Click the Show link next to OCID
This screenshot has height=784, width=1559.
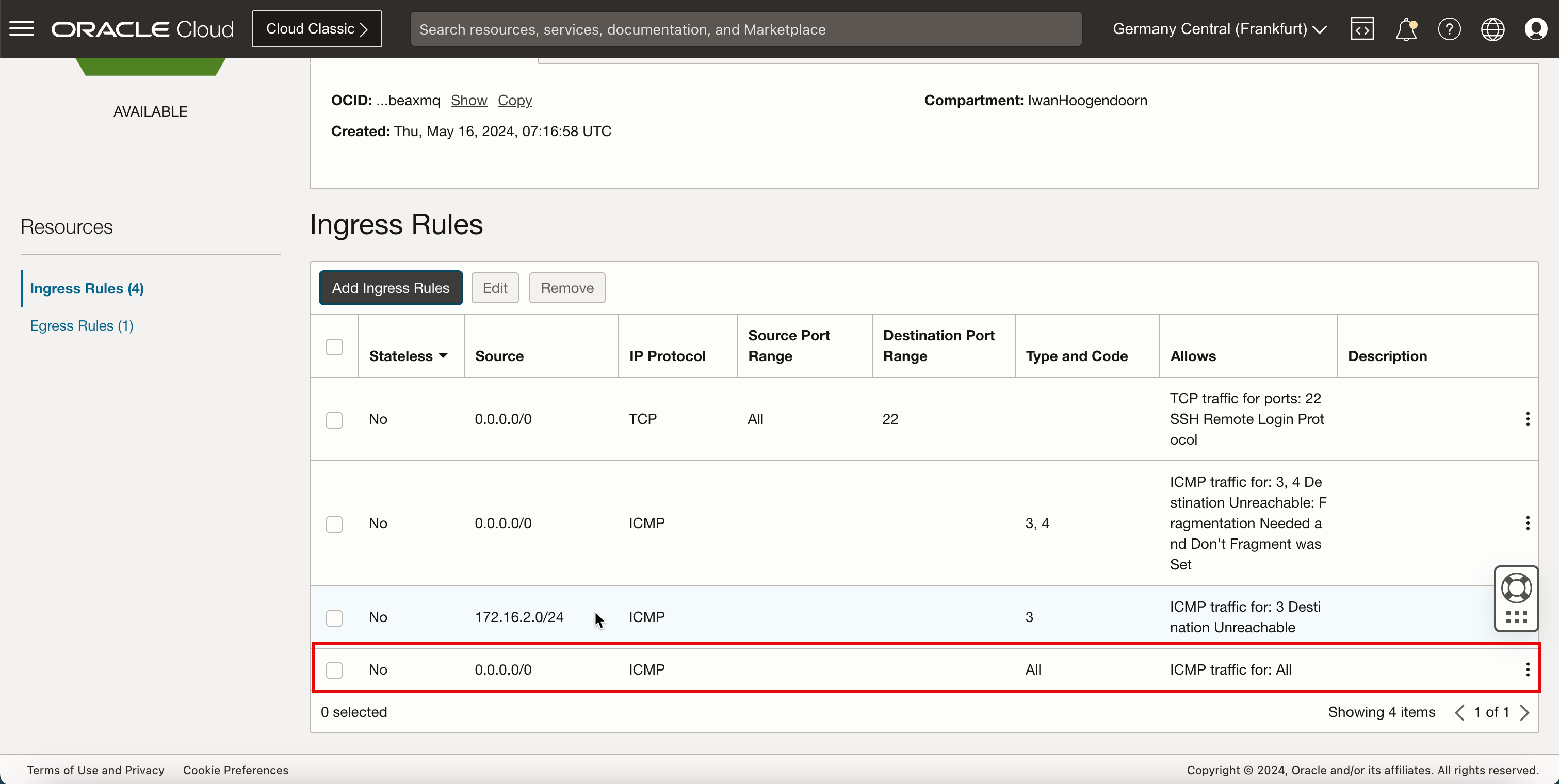[468, 100]
